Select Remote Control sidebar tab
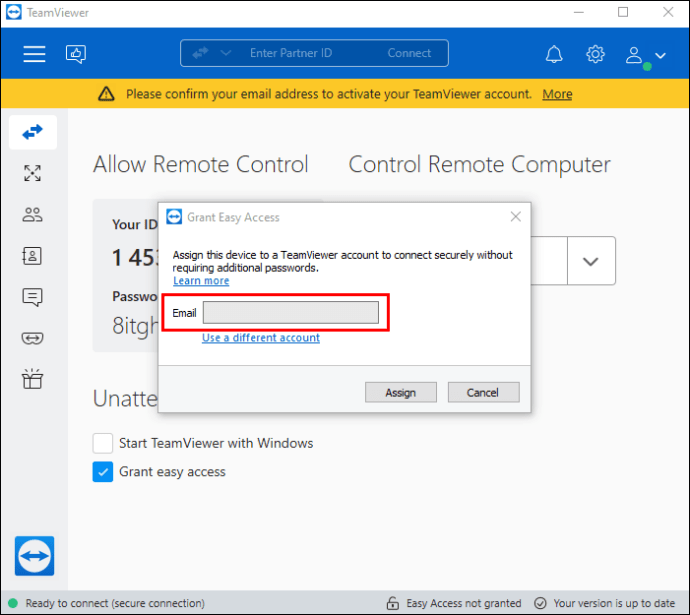The width and height of the screenshot is (690, 615). 33,132
